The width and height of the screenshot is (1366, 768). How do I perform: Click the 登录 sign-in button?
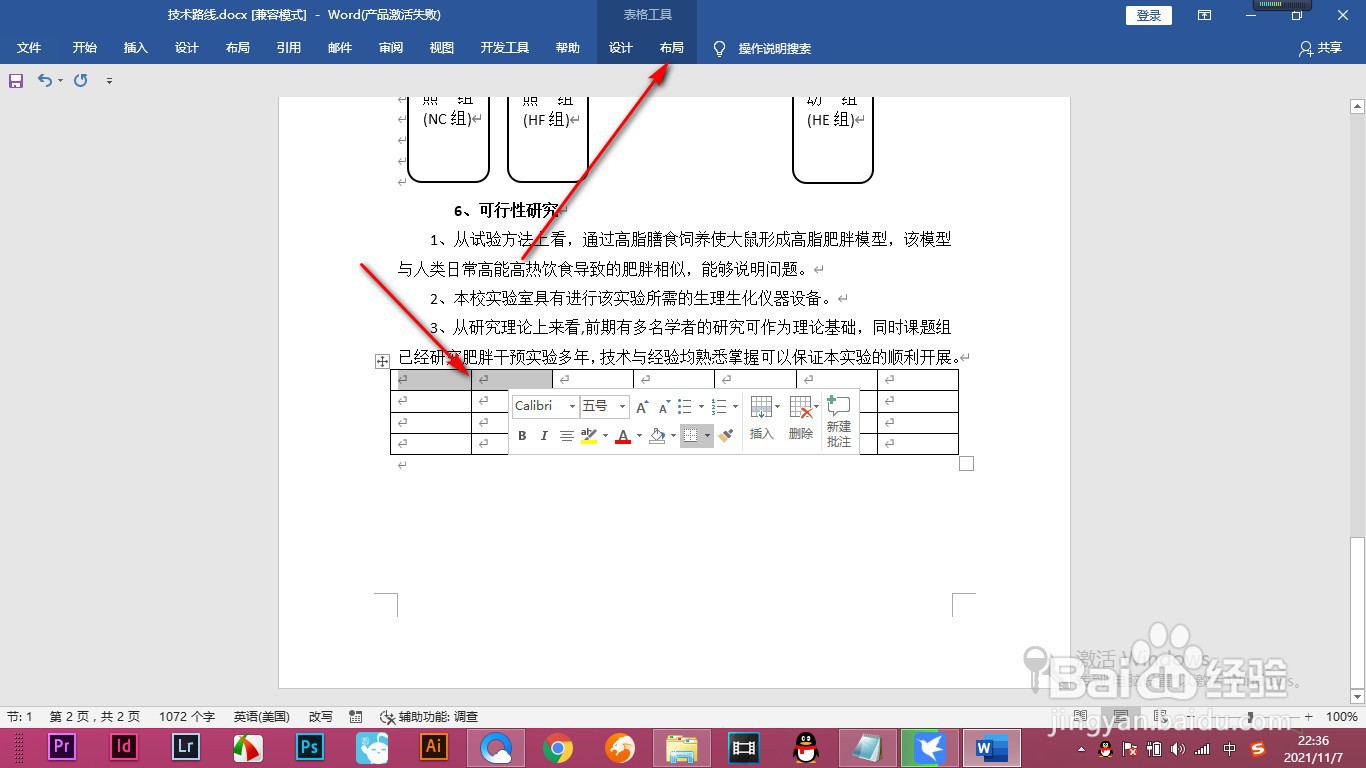tap(1149, 15)
